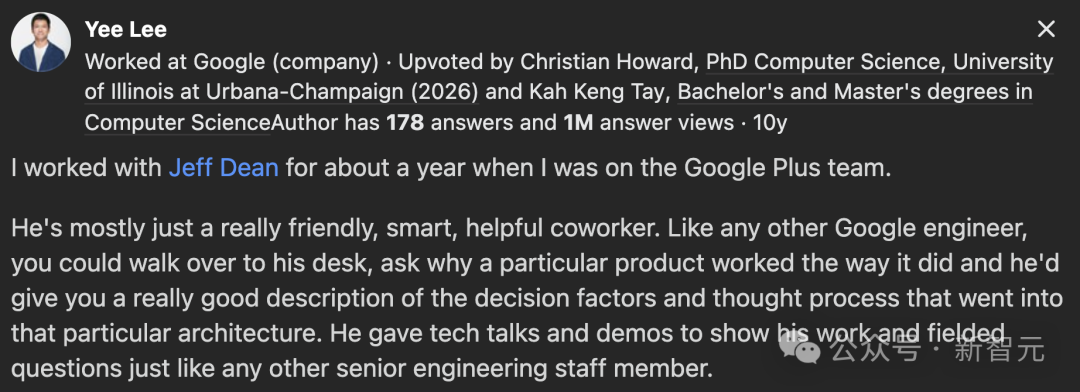Open the Yee Lee author name
The image size is (1080, 392).
tap(126, 30)
